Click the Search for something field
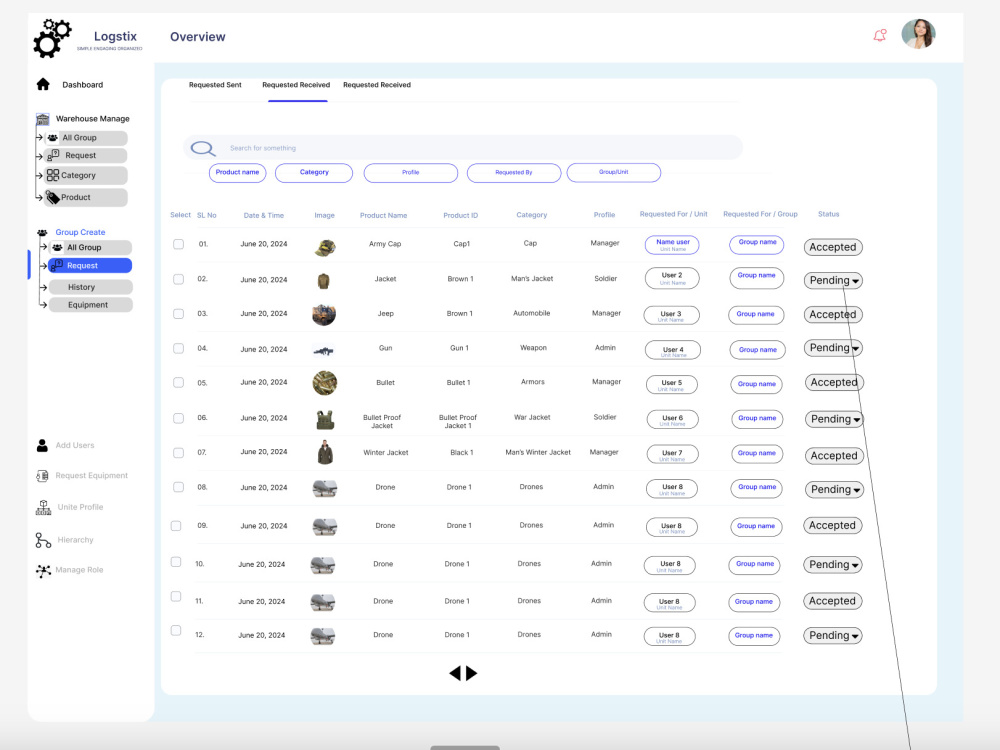Screen dimensions: 1000x750 click(x=463, y=148)
